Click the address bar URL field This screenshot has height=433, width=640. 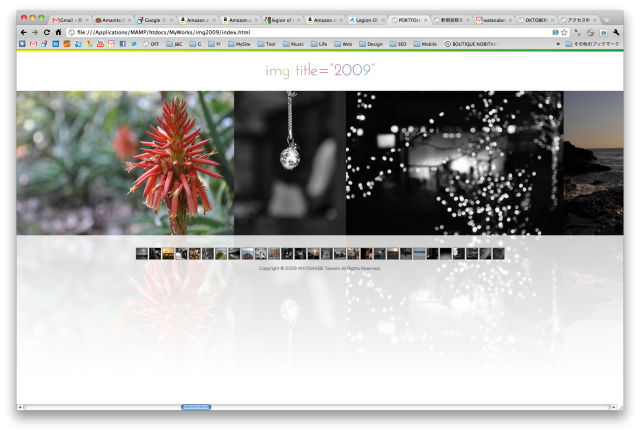[x=310, y=32]
